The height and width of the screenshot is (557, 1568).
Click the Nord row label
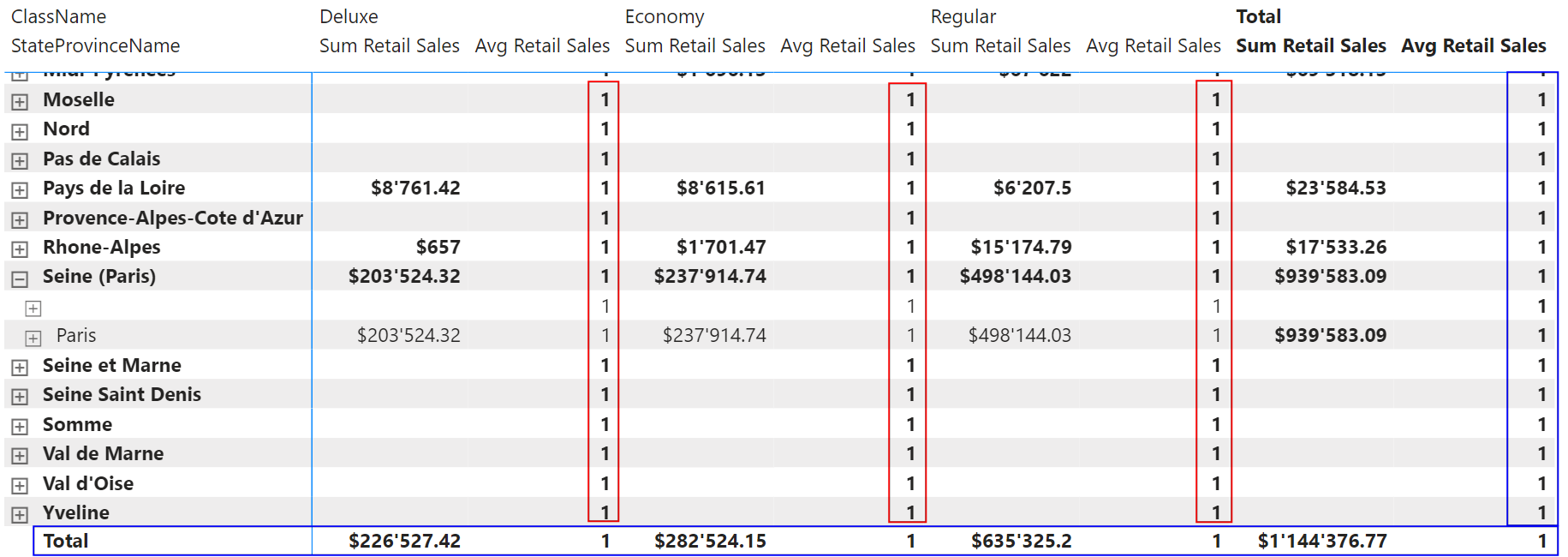click(66, 129)
